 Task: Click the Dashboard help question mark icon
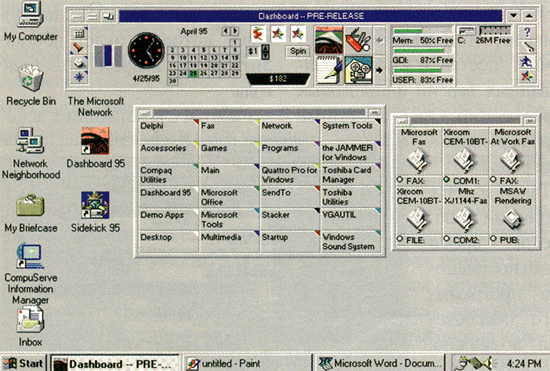527,33
